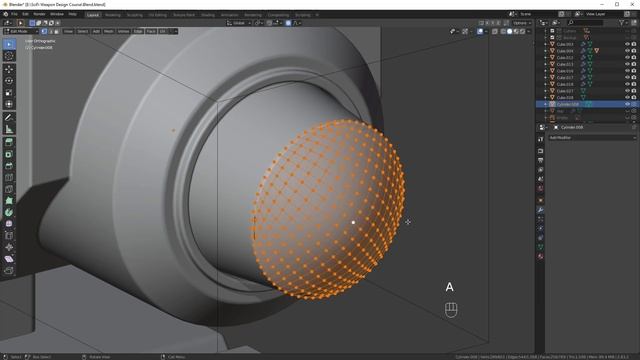Screen dimensions: 640x360
Task: Select the Rip Region tool
Action: click(x=9, y=271)
